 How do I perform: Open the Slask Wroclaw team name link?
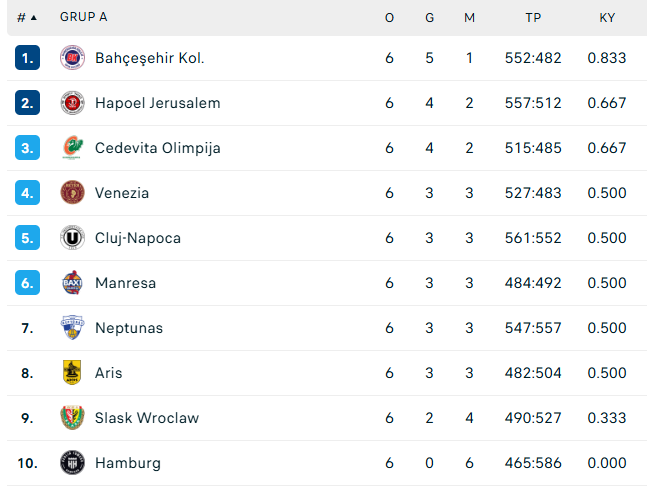[146, 418]
